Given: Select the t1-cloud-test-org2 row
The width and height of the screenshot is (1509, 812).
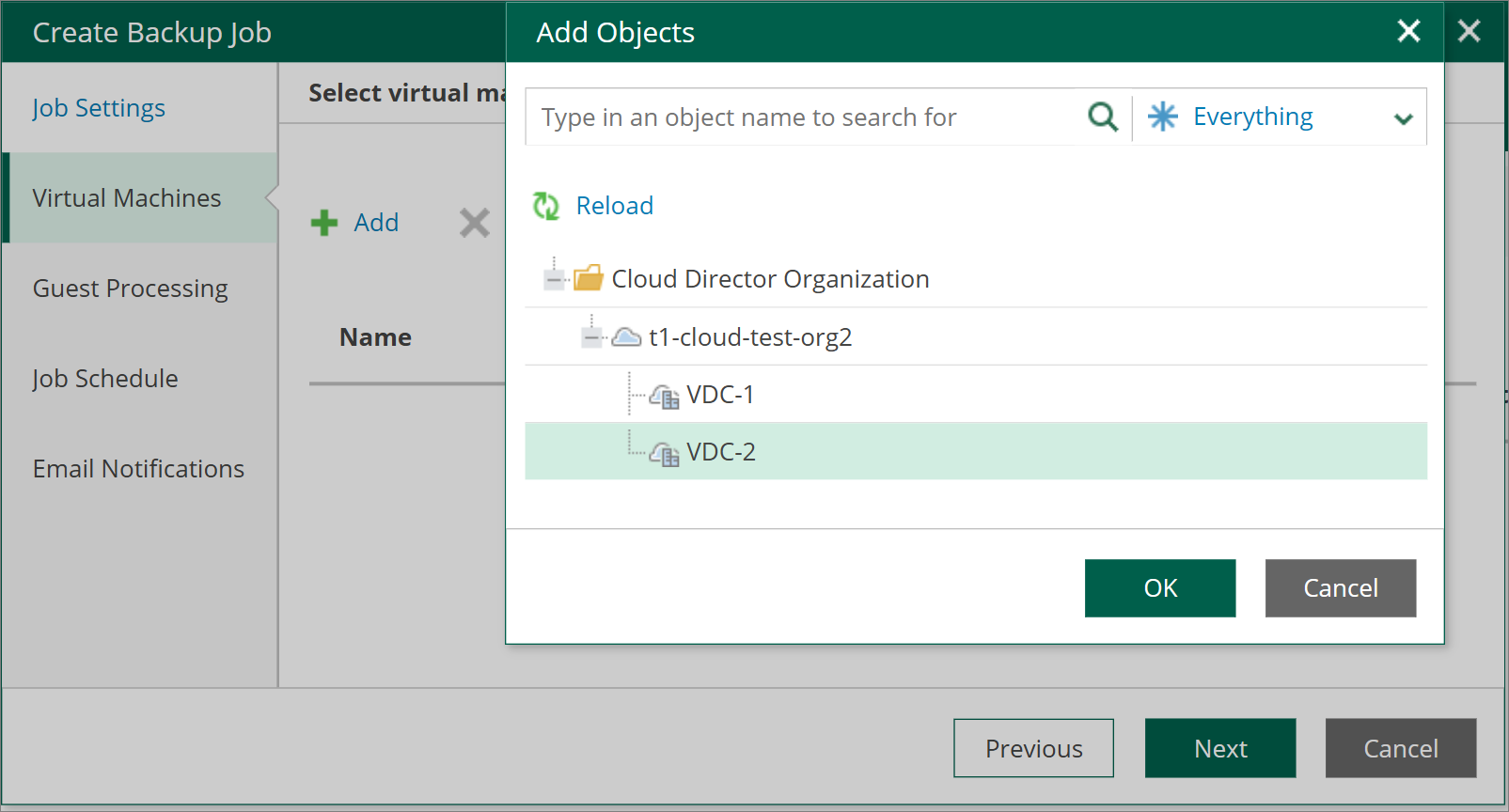Looking at the screenshot, I should 976,336.
